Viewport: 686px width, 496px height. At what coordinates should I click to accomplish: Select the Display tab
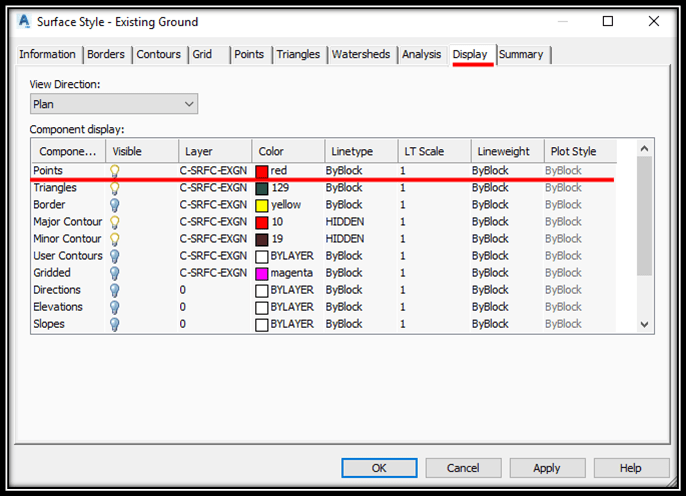(470, 54)
